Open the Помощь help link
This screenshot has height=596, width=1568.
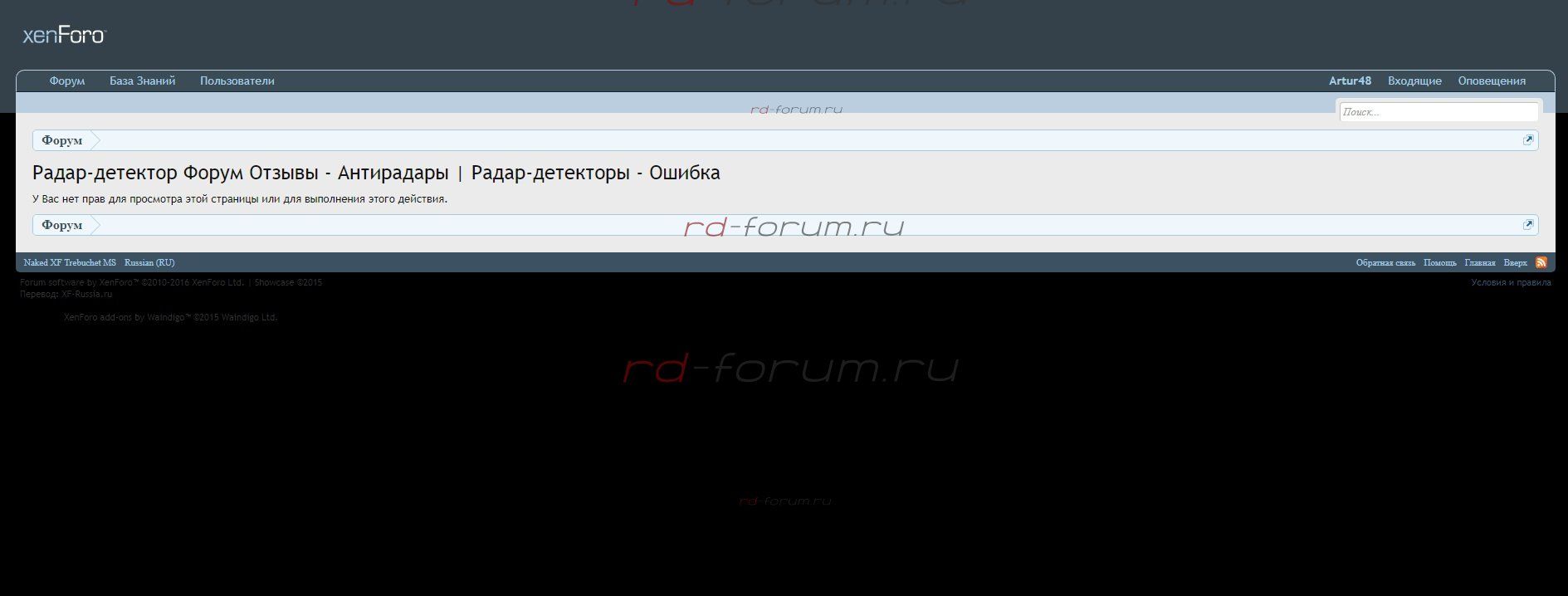tap(1439, 262)
